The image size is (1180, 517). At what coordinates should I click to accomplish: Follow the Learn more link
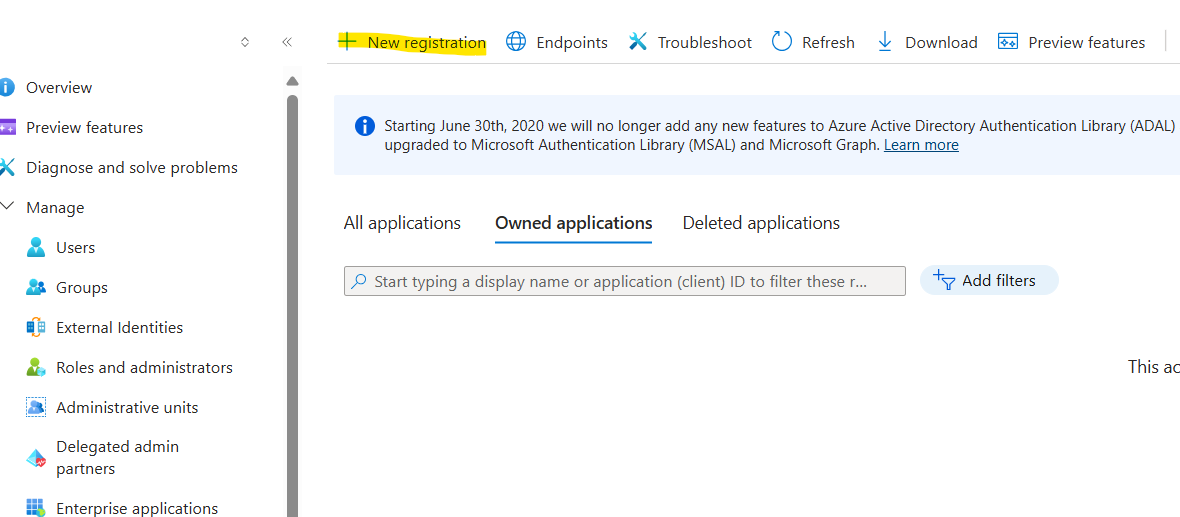pyautogui.click(x=921, y=144)
